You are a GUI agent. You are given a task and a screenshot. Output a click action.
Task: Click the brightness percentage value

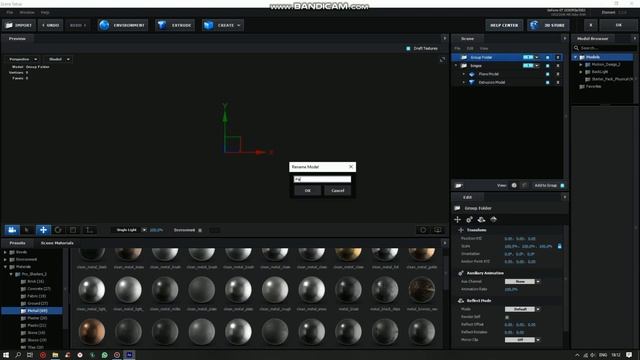point(156,230)
